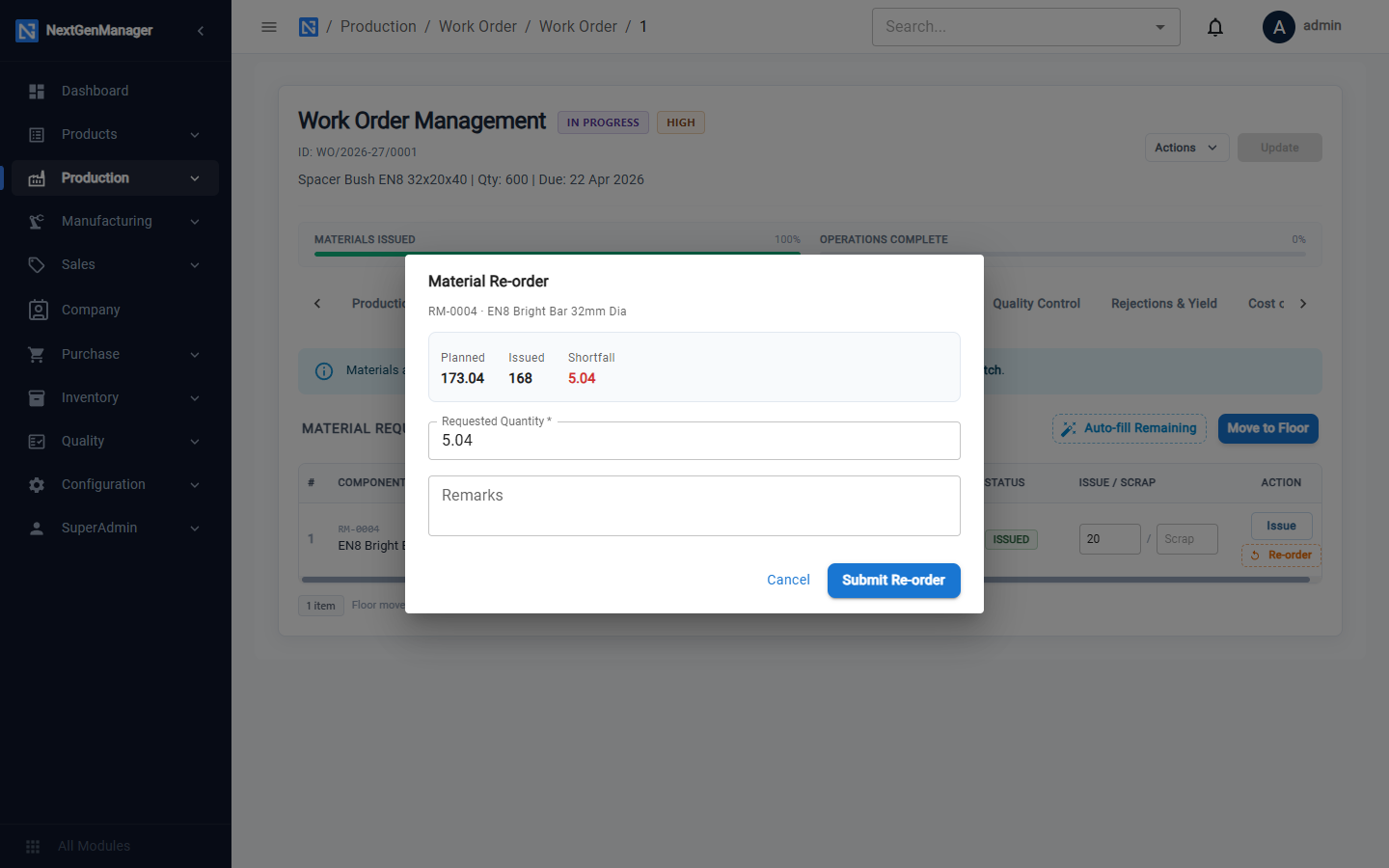Toggle the hamburger menu icon

[x=269, y=27]
